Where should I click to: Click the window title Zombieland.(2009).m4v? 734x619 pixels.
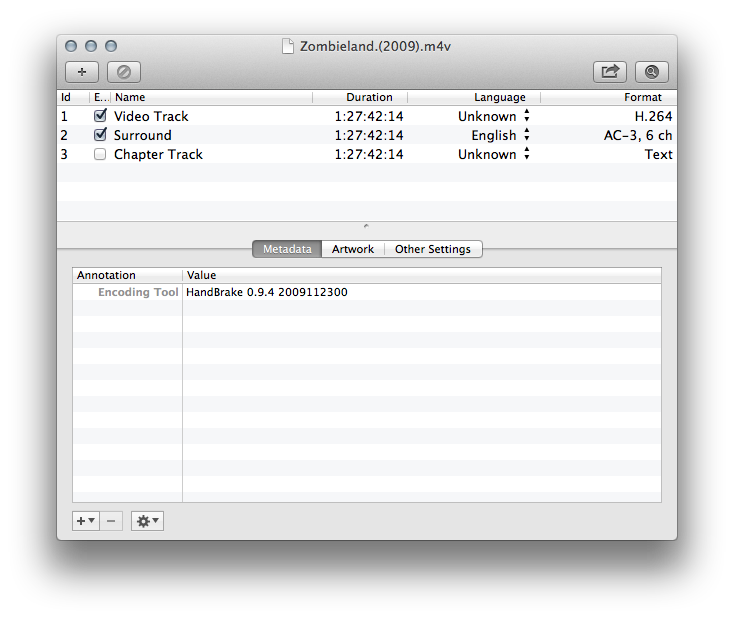[x=375, y=46]
